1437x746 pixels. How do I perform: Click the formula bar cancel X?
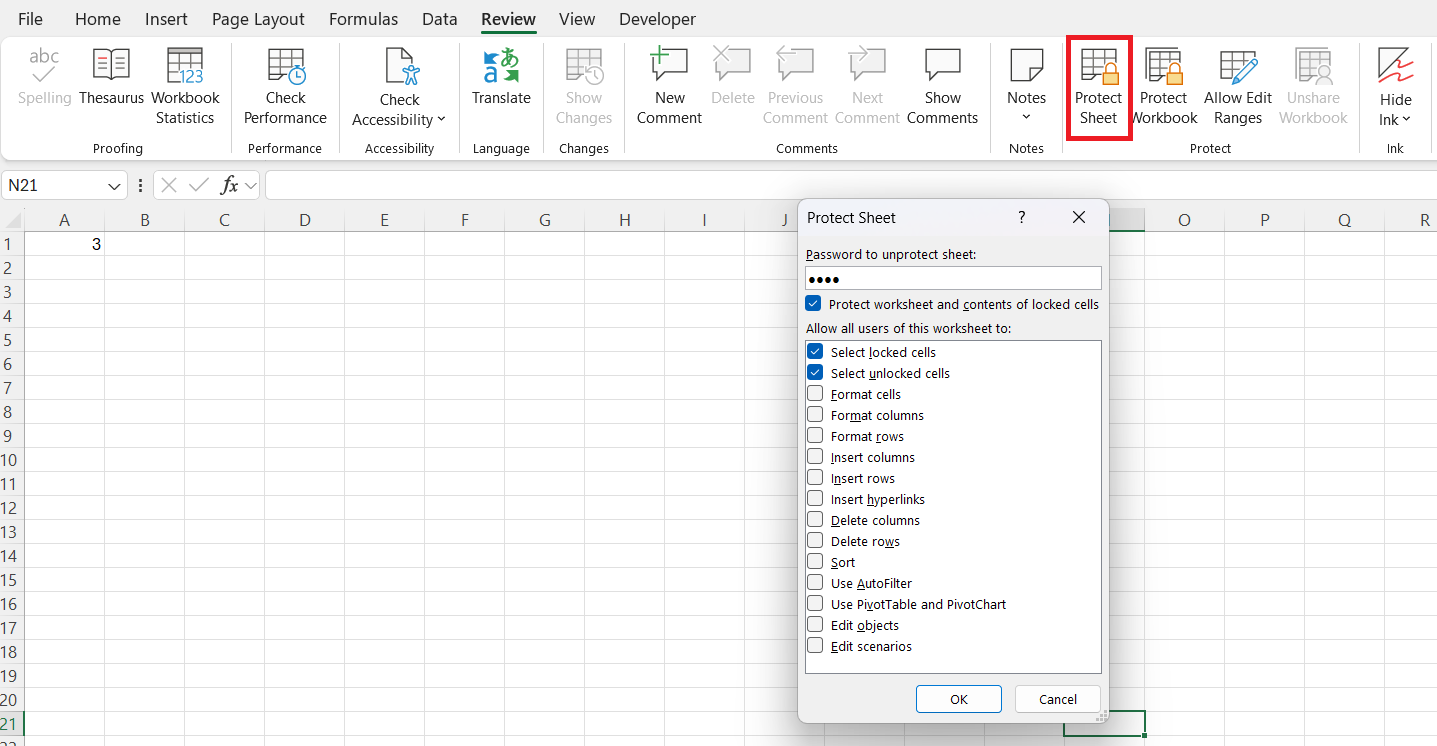pos(169,185)
